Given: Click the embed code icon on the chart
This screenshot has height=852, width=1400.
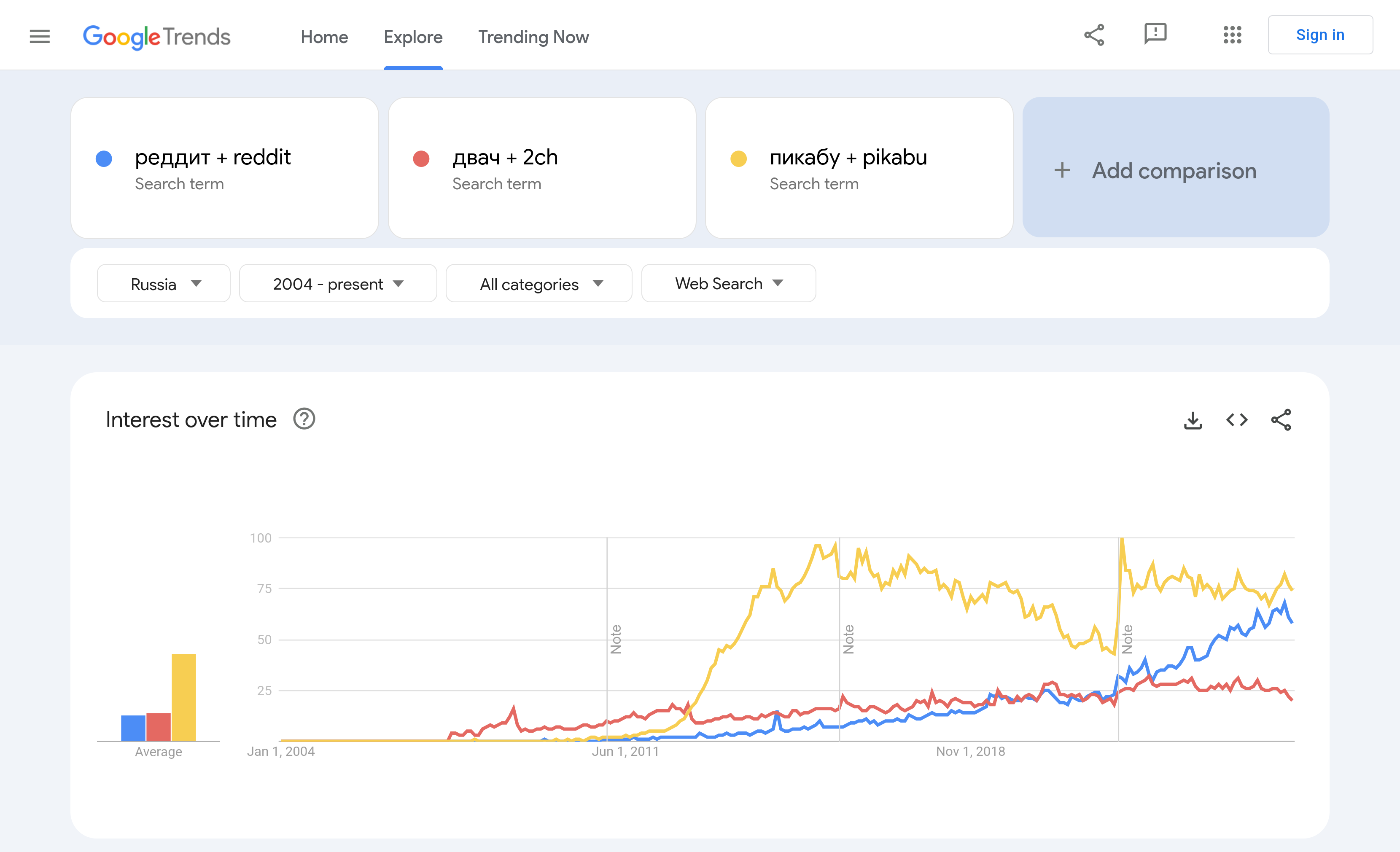Looking at the screenshot, I should click(1237, 420).
